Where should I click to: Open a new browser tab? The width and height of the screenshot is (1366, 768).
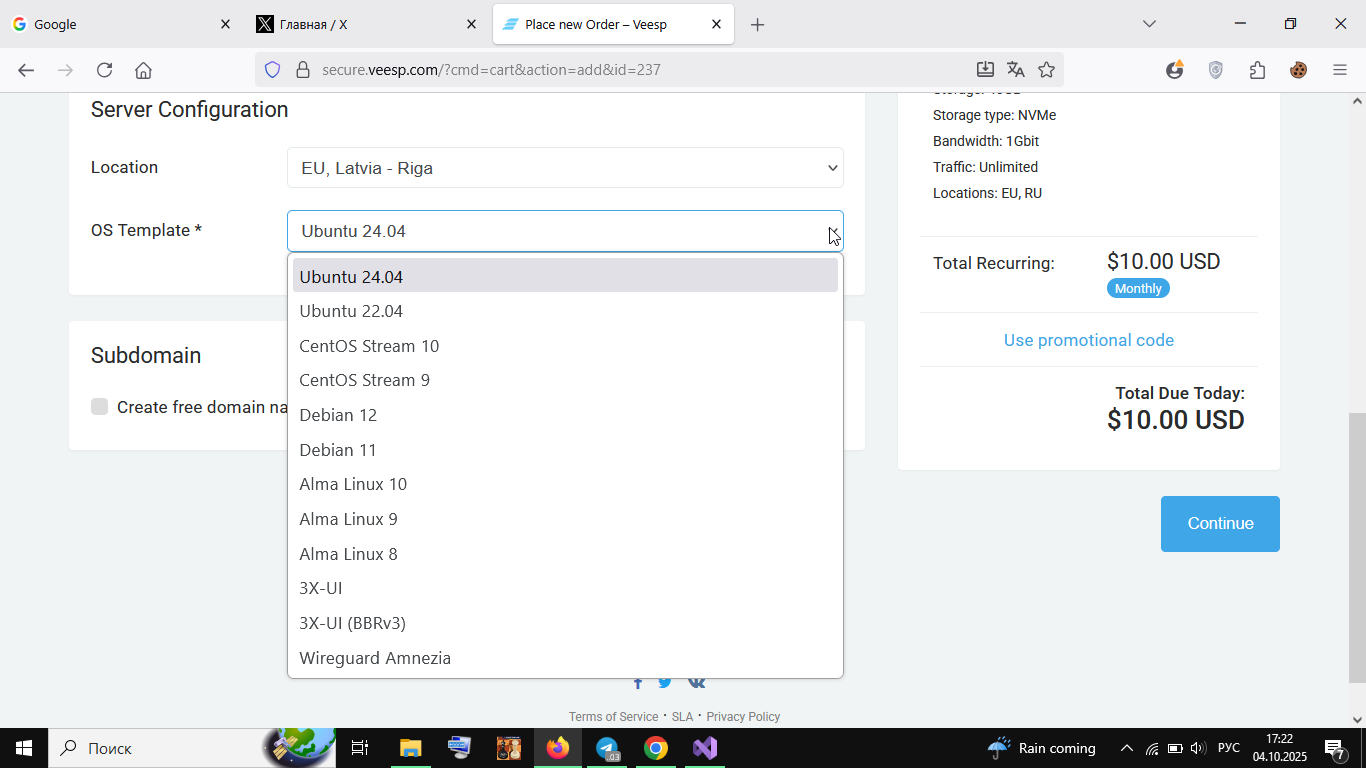click(x=757, y=24)
